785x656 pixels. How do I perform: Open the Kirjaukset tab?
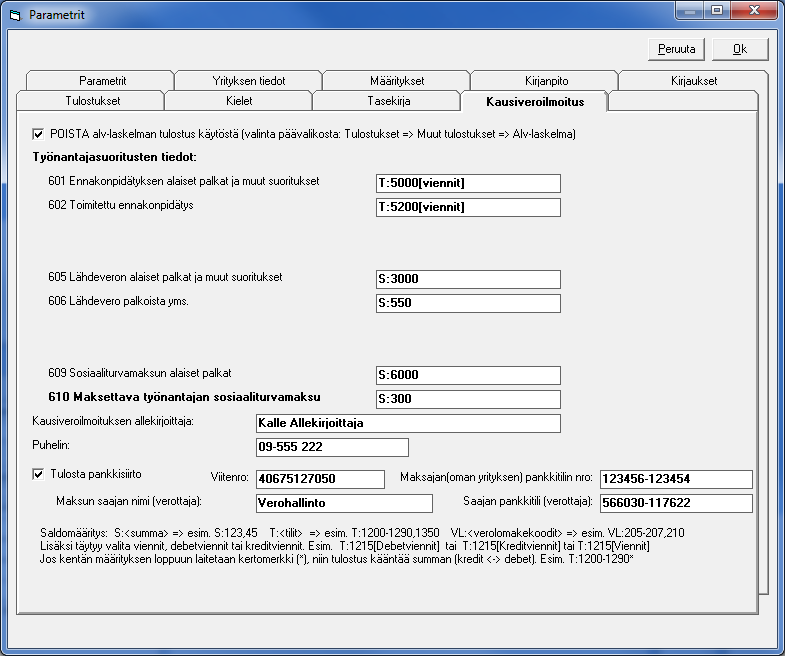tap(693, 81)
